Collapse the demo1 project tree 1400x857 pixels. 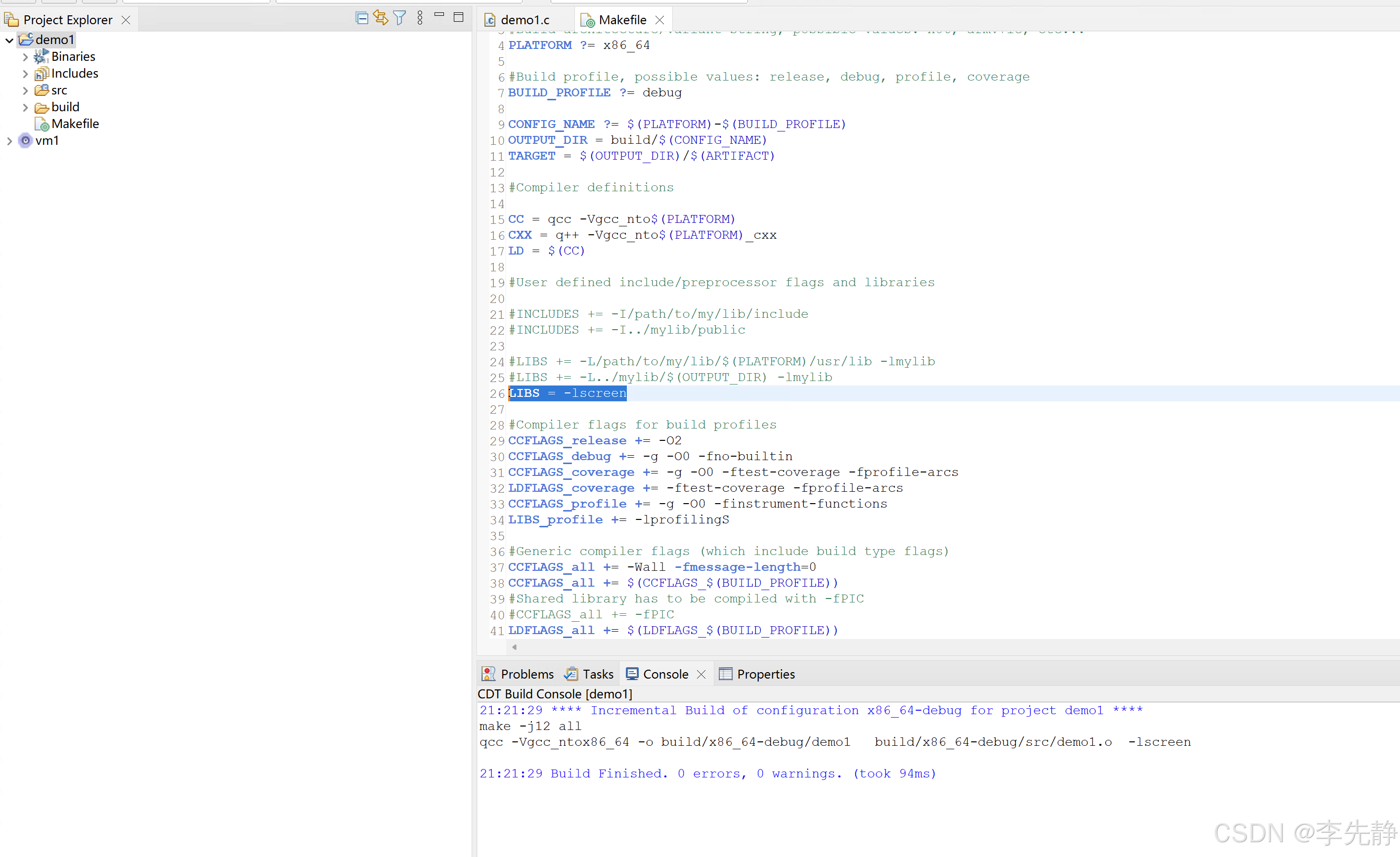[x=10, y=41]
